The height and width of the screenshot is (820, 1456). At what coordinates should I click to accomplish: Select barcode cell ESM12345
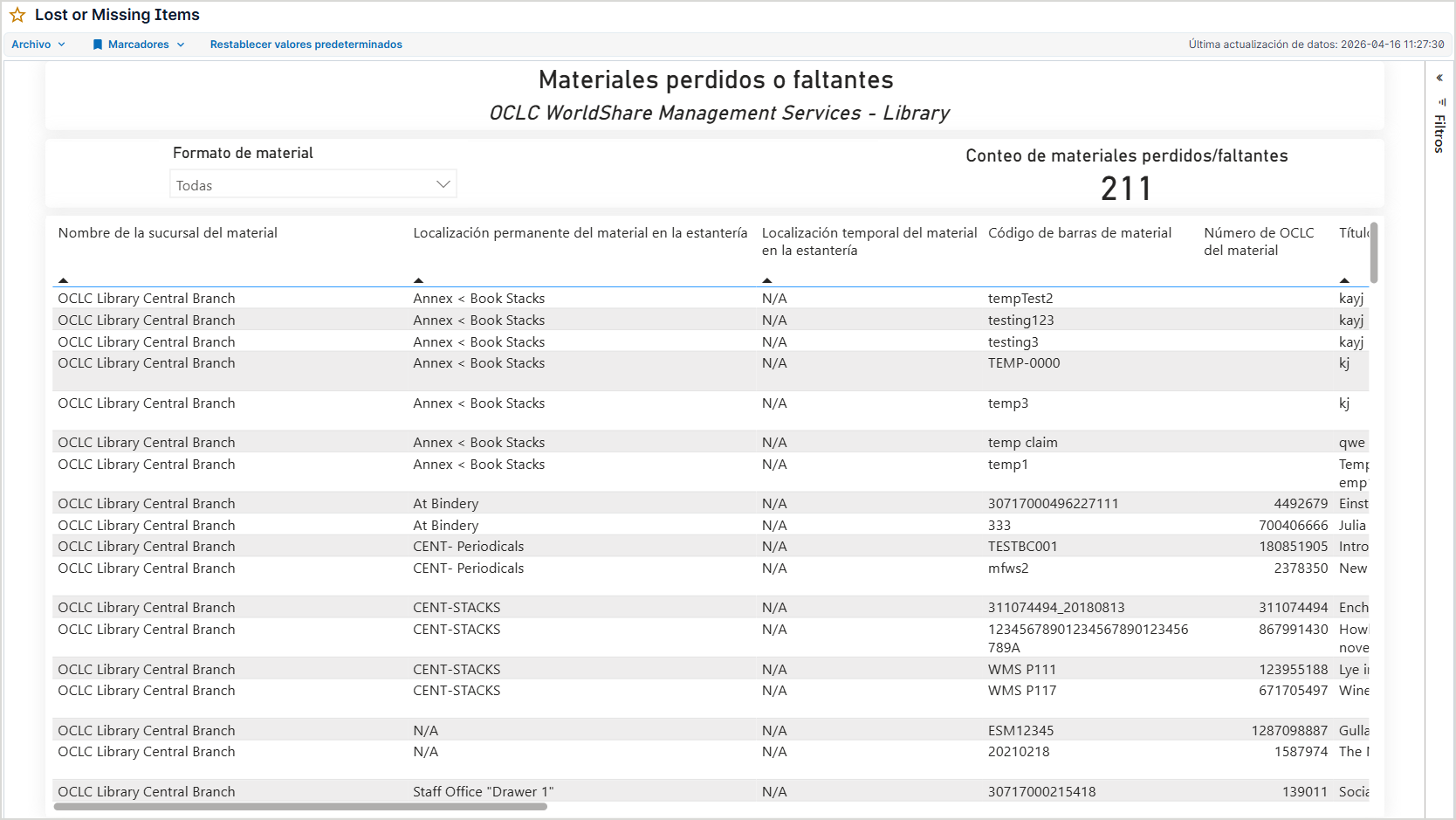[1020, 731]
